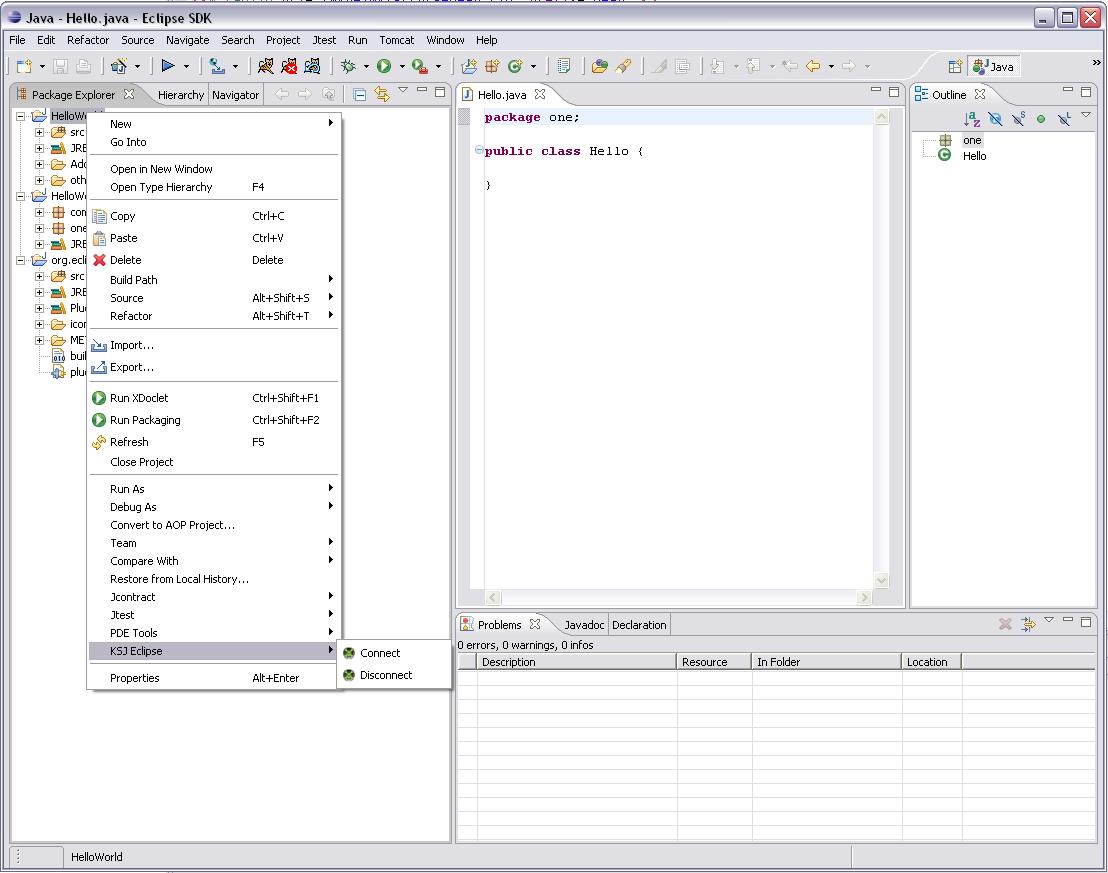Click the External Tools run icon

420,66
